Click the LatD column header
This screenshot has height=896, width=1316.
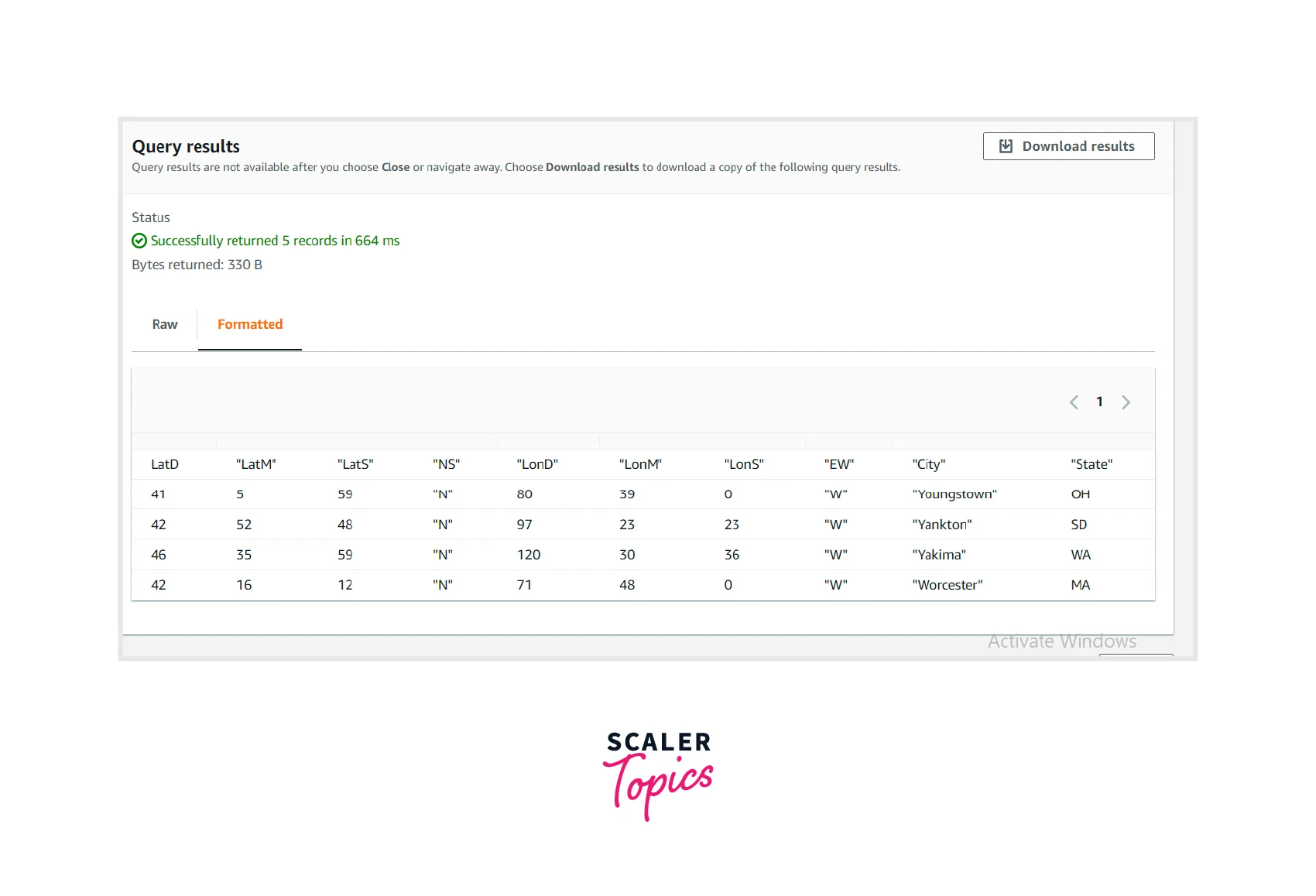coord(164,463)
